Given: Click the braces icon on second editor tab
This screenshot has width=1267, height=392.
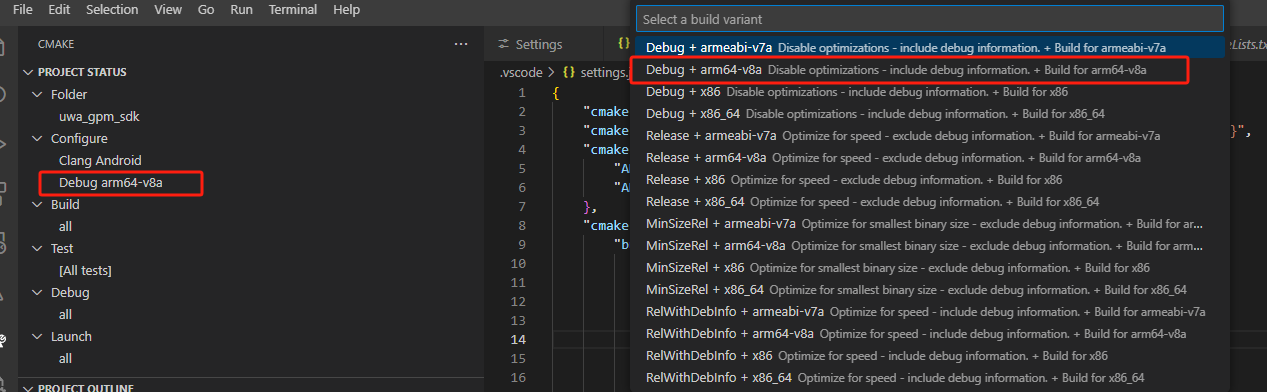Looking at the screenshot, I should point(623,44).
